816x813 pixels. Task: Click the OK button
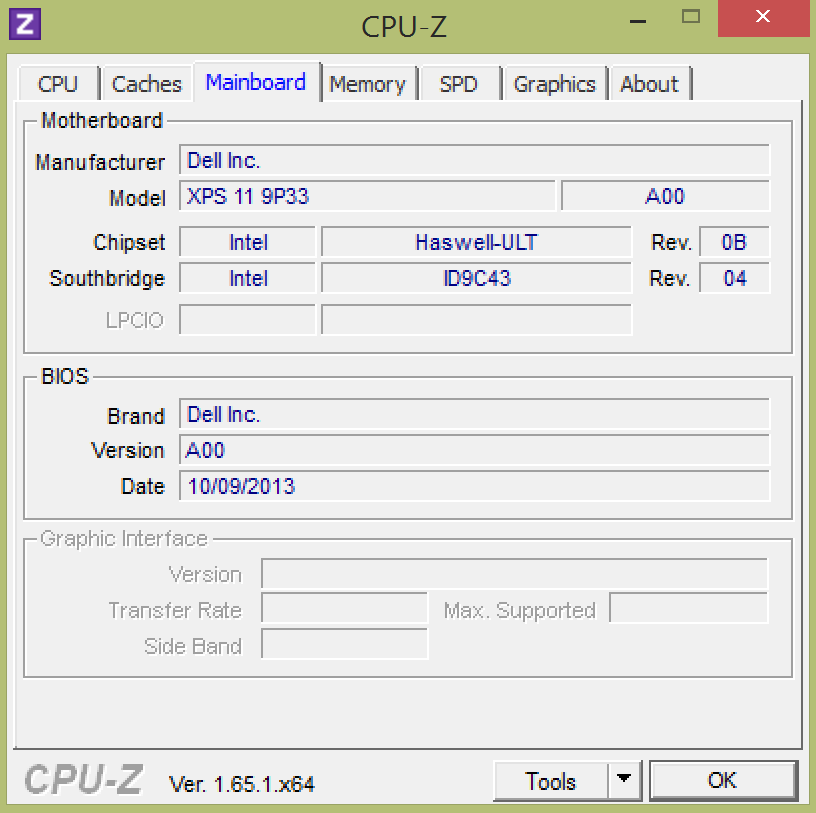pyautogui.click(x=723, y=781)
